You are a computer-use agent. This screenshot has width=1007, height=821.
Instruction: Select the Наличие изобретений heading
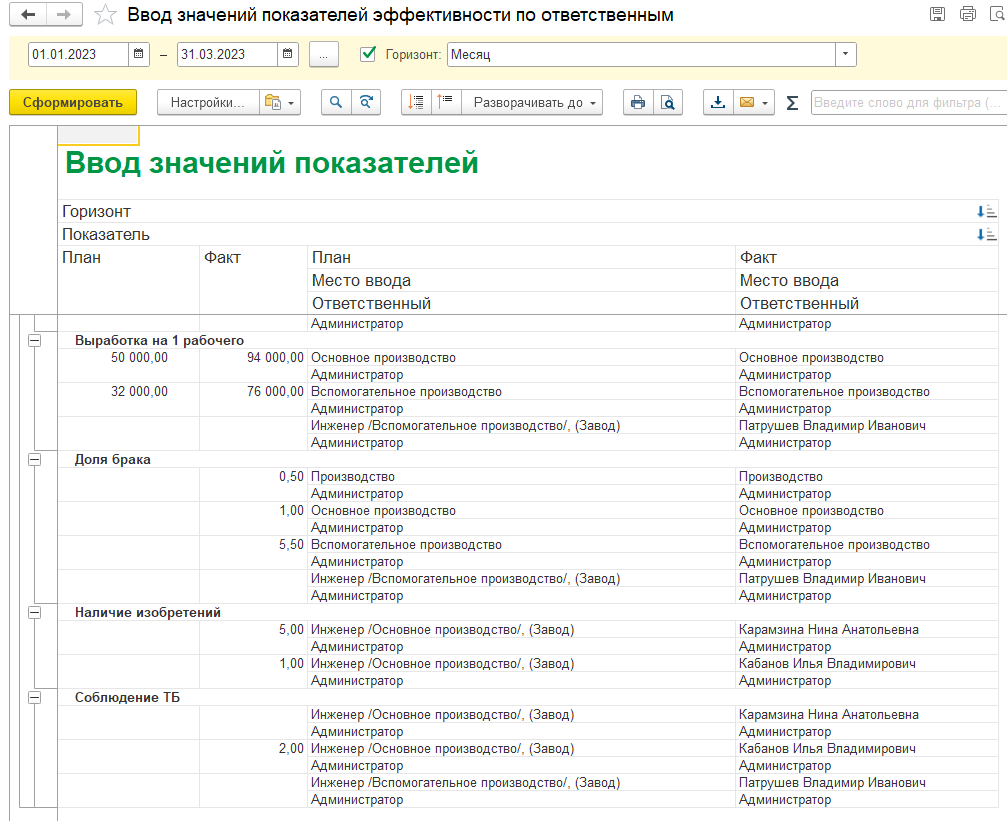point(148,612)
